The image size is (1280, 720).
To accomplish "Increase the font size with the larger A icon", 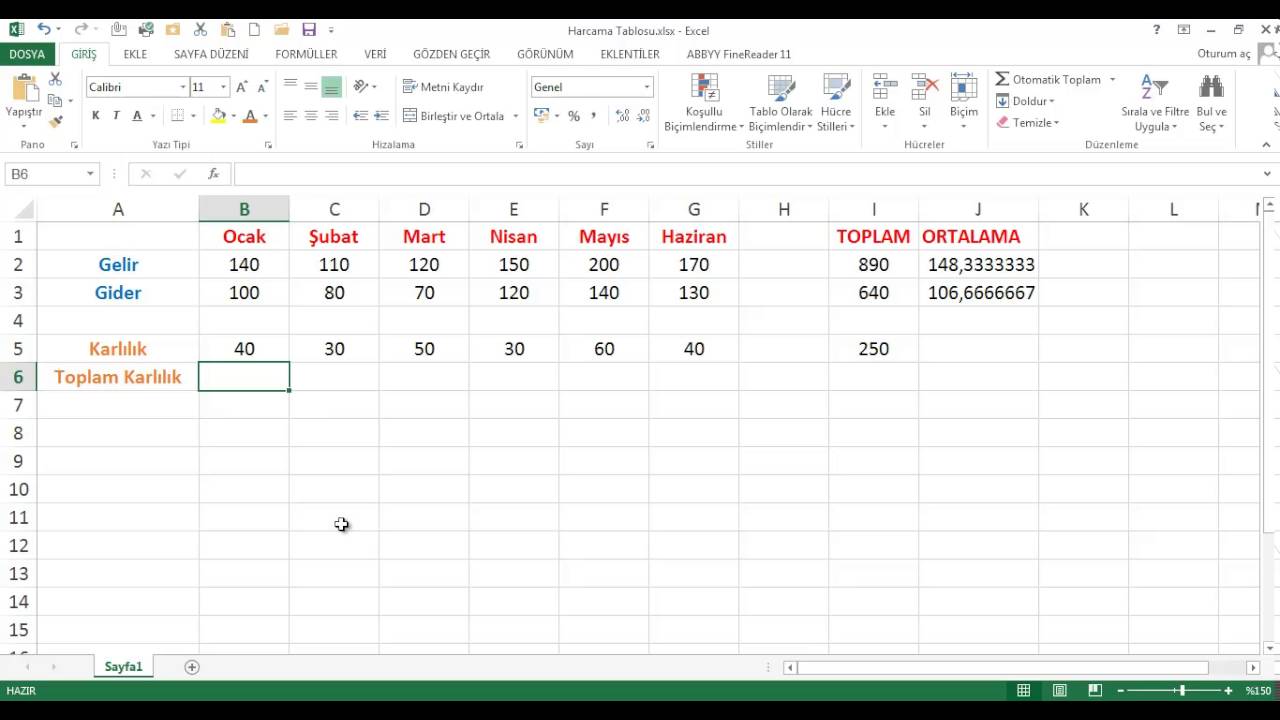I will tap(241, 87).
